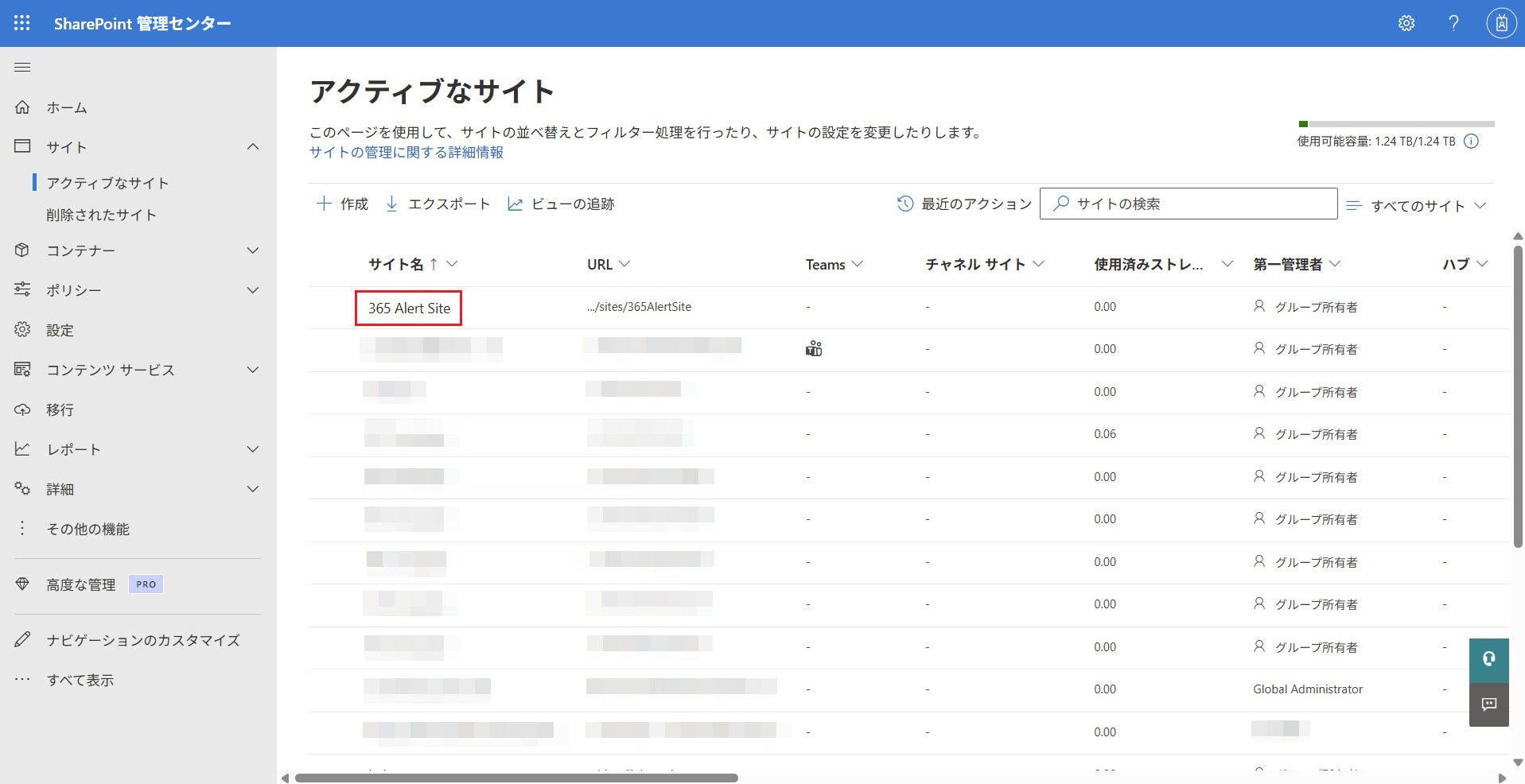
Task: Open the feedback chat icon button
Action: [x=1488, y=704]
